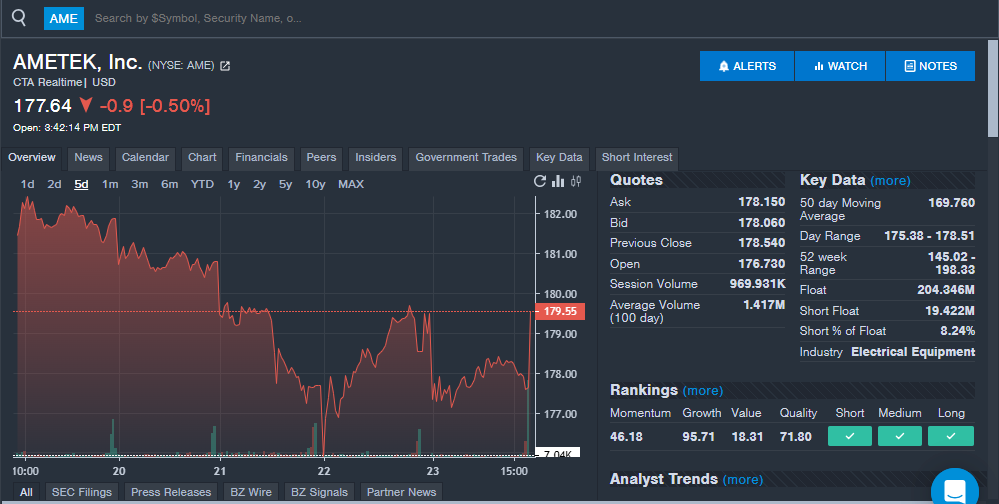Go to the Chart tab
The width and height of the screenshot is (999, 504).
coord(202,158)
